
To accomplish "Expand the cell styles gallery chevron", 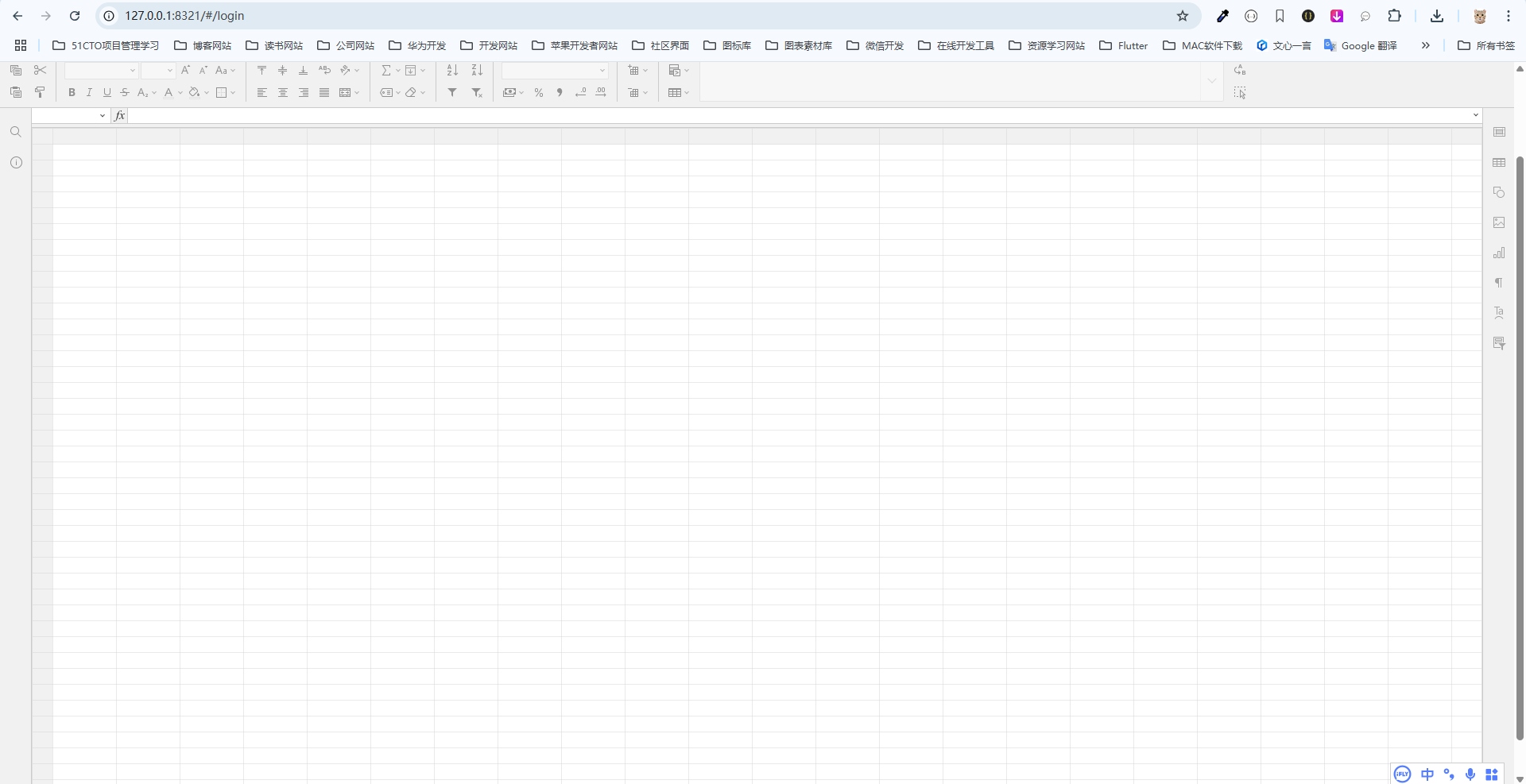I will pos(1212,81).
